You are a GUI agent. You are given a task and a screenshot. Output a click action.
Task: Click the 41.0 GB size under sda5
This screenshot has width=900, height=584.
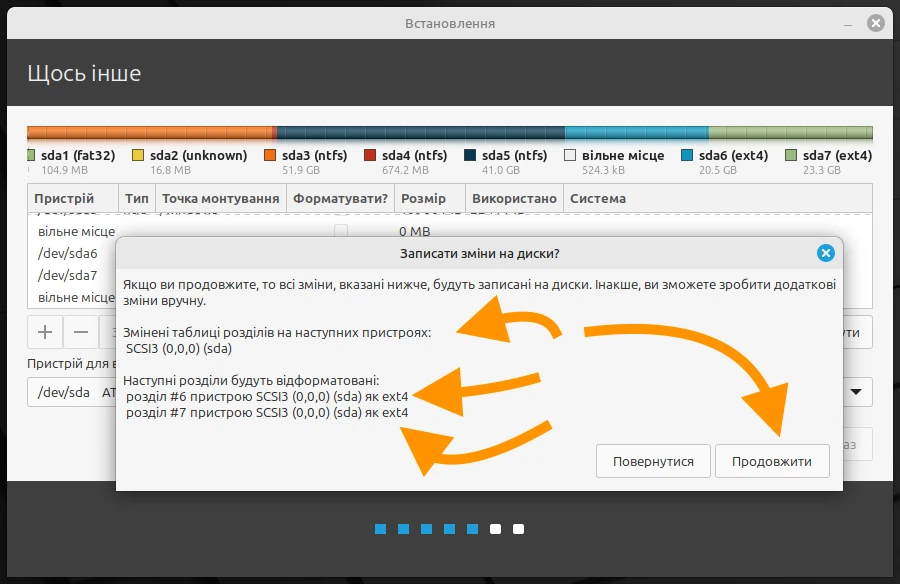501,171
